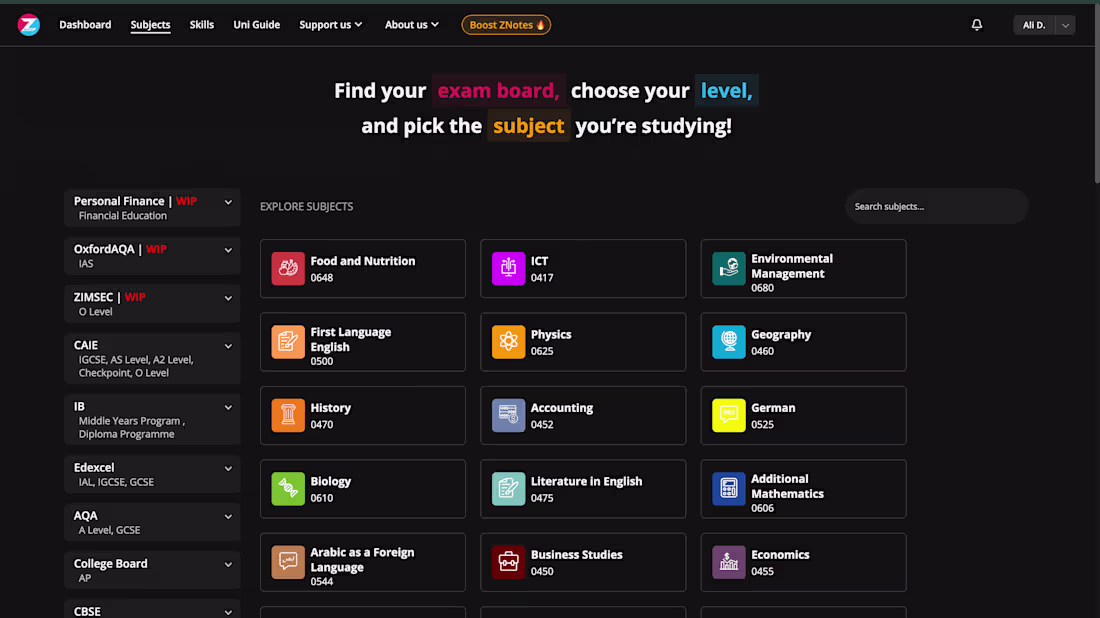The width and height of the screenshot is (1100, 618).
Task: Click the History pillar icon
Action: [288, 415]
